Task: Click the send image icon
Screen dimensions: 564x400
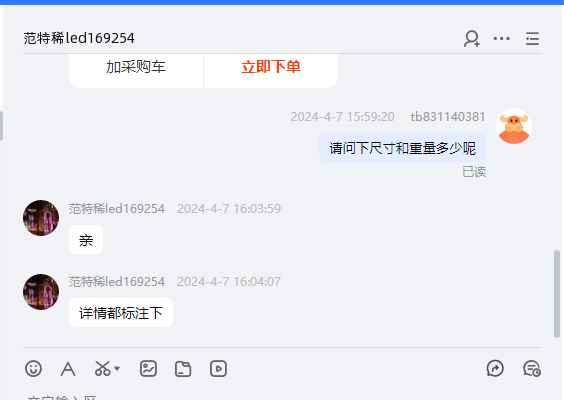Action: [148, 369]
